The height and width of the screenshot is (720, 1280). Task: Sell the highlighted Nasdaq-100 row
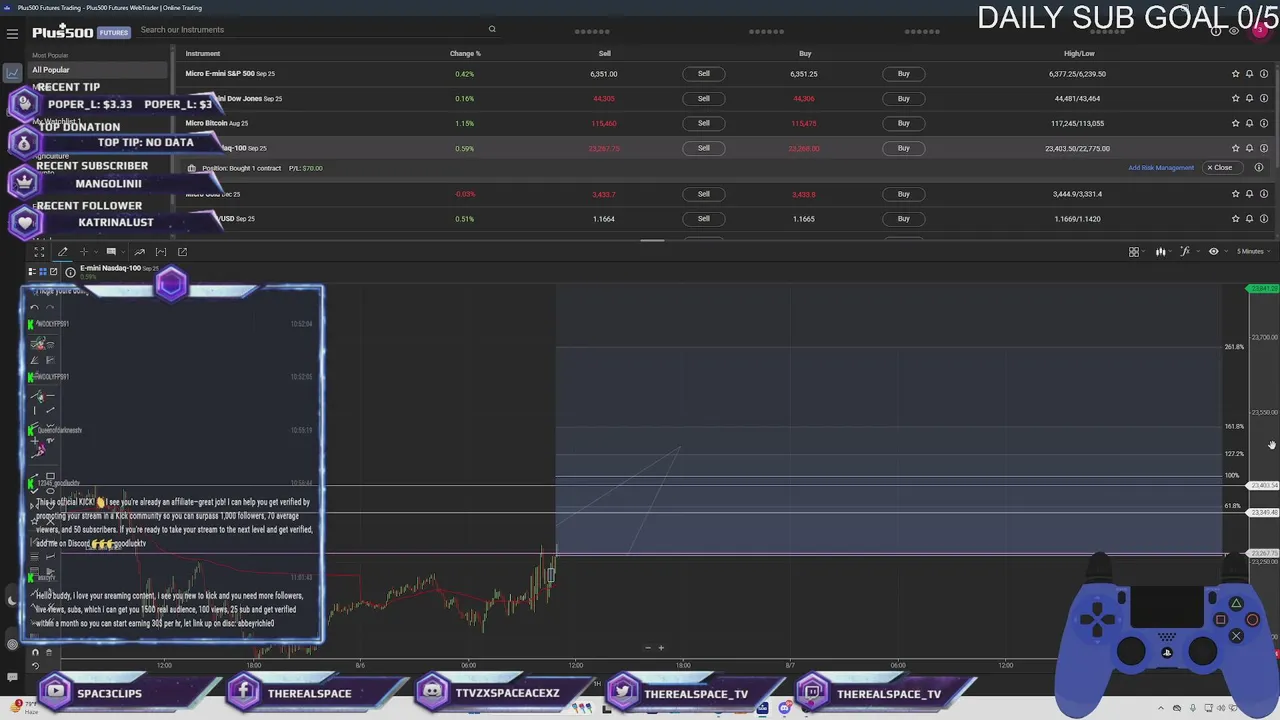(703, 148)
